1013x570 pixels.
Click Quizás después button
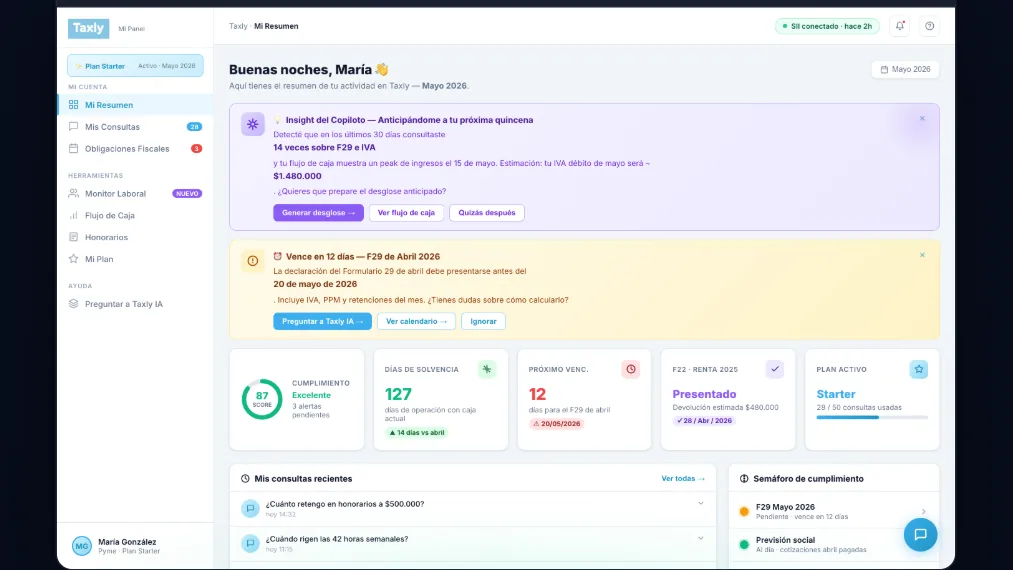click(x=487, y=213)
